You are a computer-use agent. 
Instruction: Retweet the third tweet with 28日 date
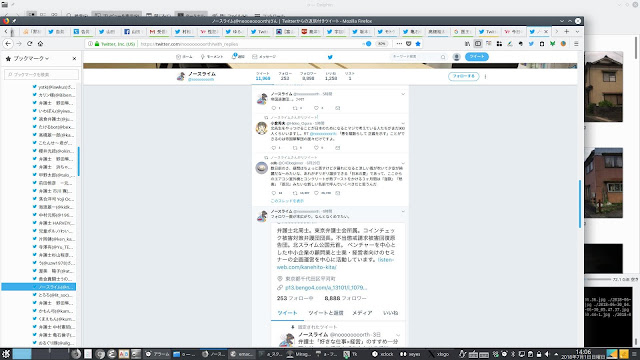(x=295, y=193)
